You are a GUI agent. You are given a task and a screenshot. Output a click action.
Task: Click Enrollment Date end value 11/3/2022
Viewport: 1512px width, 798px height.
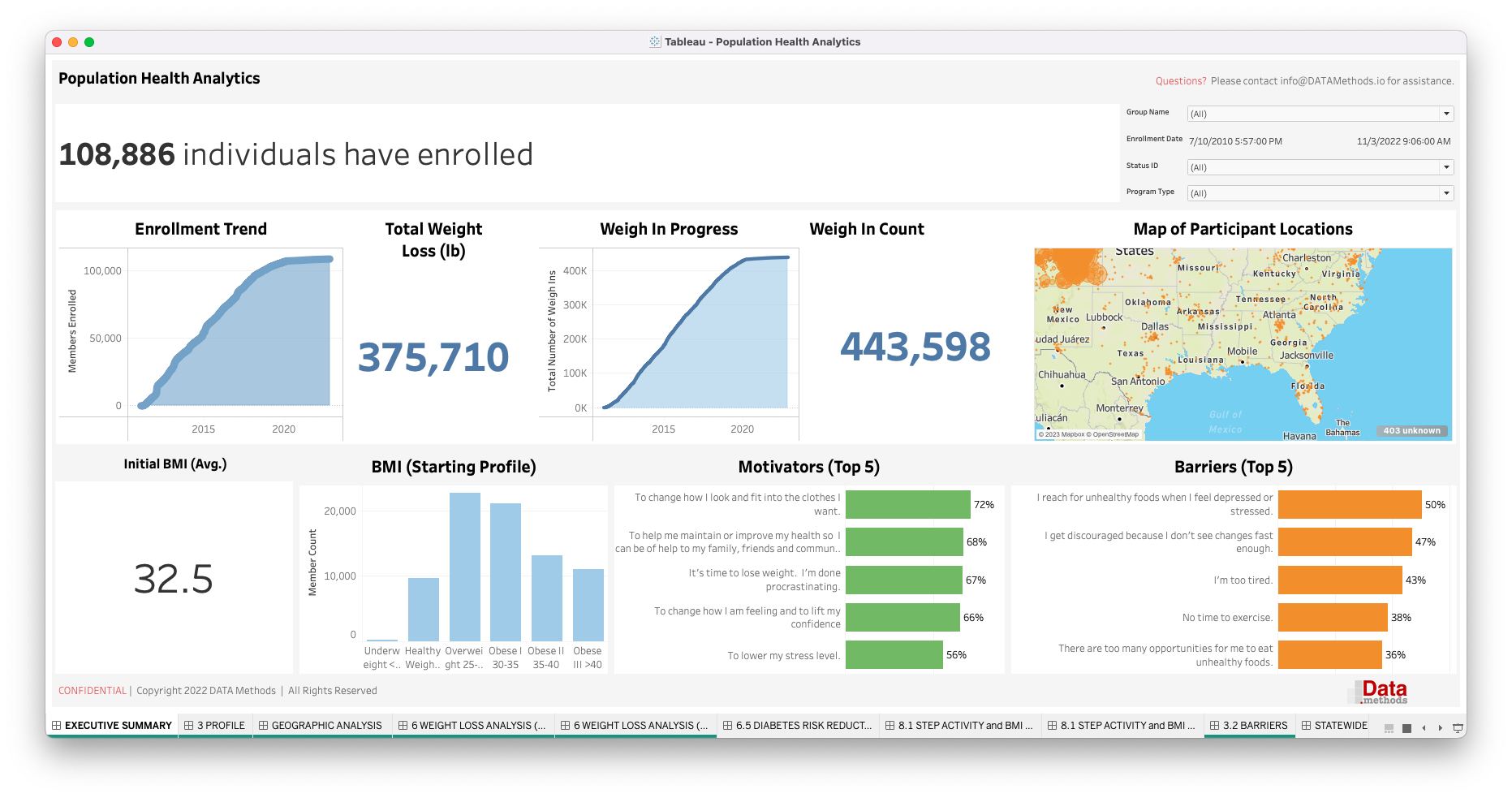point(1403,141)
